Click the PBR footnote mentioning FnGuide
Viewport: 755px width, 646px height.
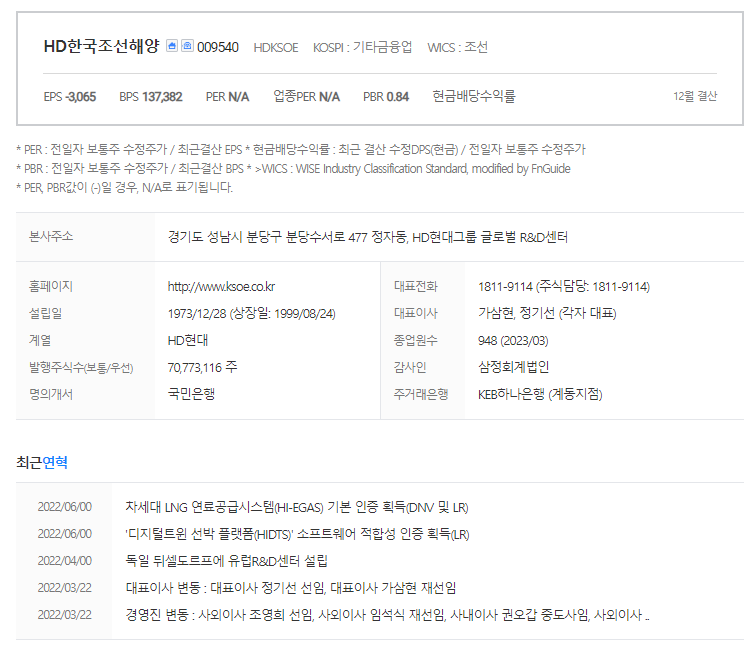pyautogui.click(x=293, y=168)
